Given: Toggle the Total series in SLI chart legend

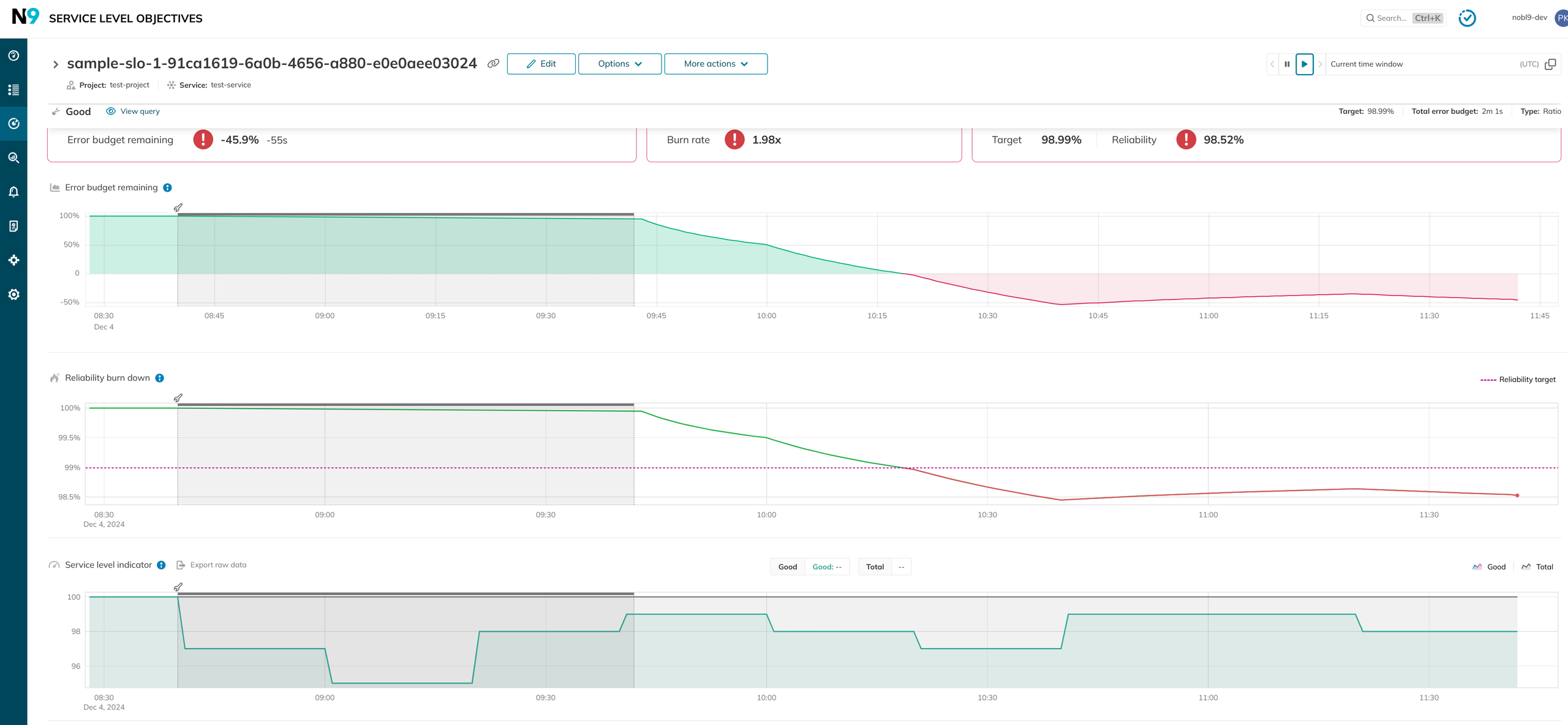Looking at the screenshot, I should [1537, 567].
